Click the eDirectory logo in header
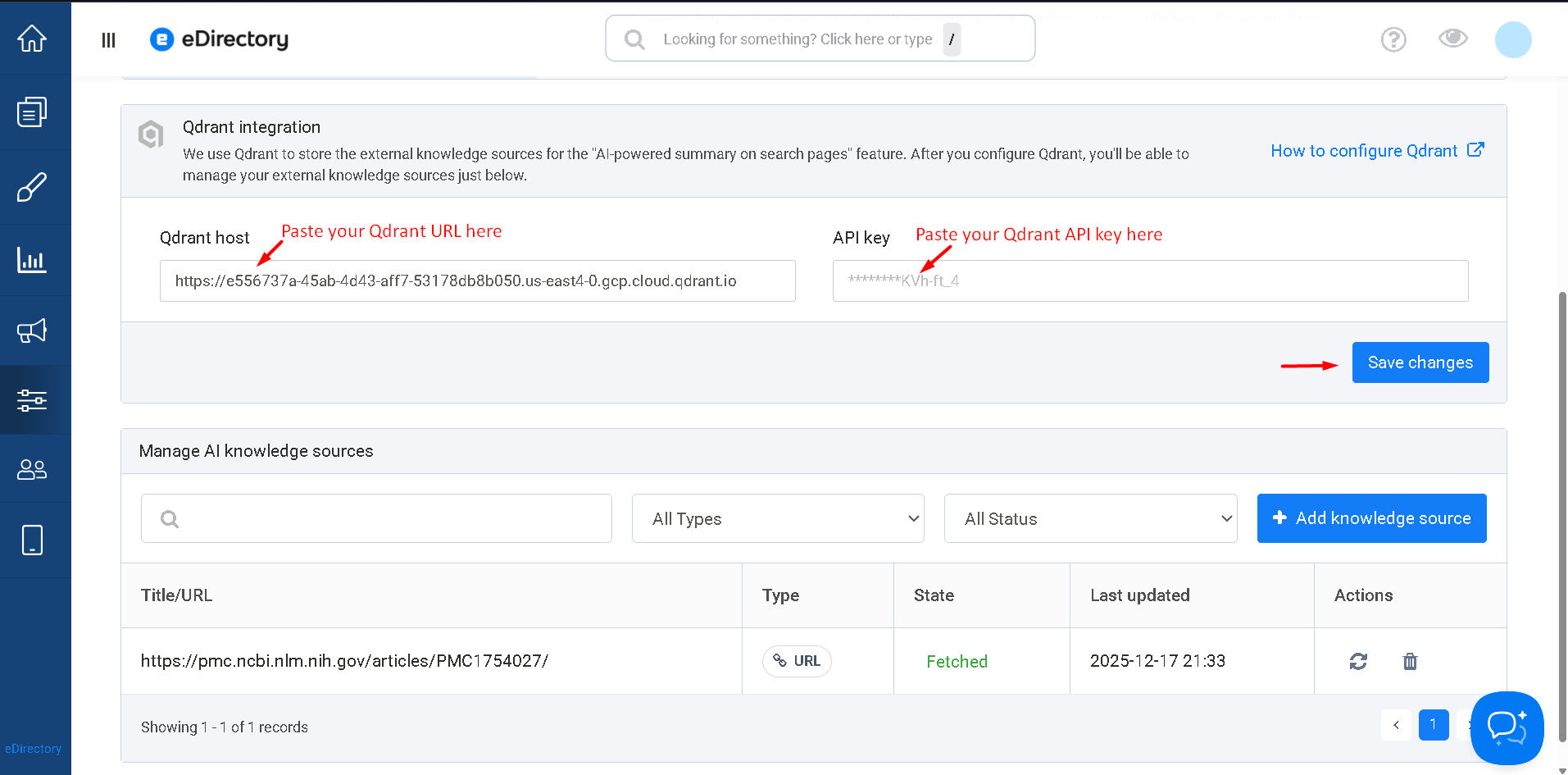 tap(219, 39)
